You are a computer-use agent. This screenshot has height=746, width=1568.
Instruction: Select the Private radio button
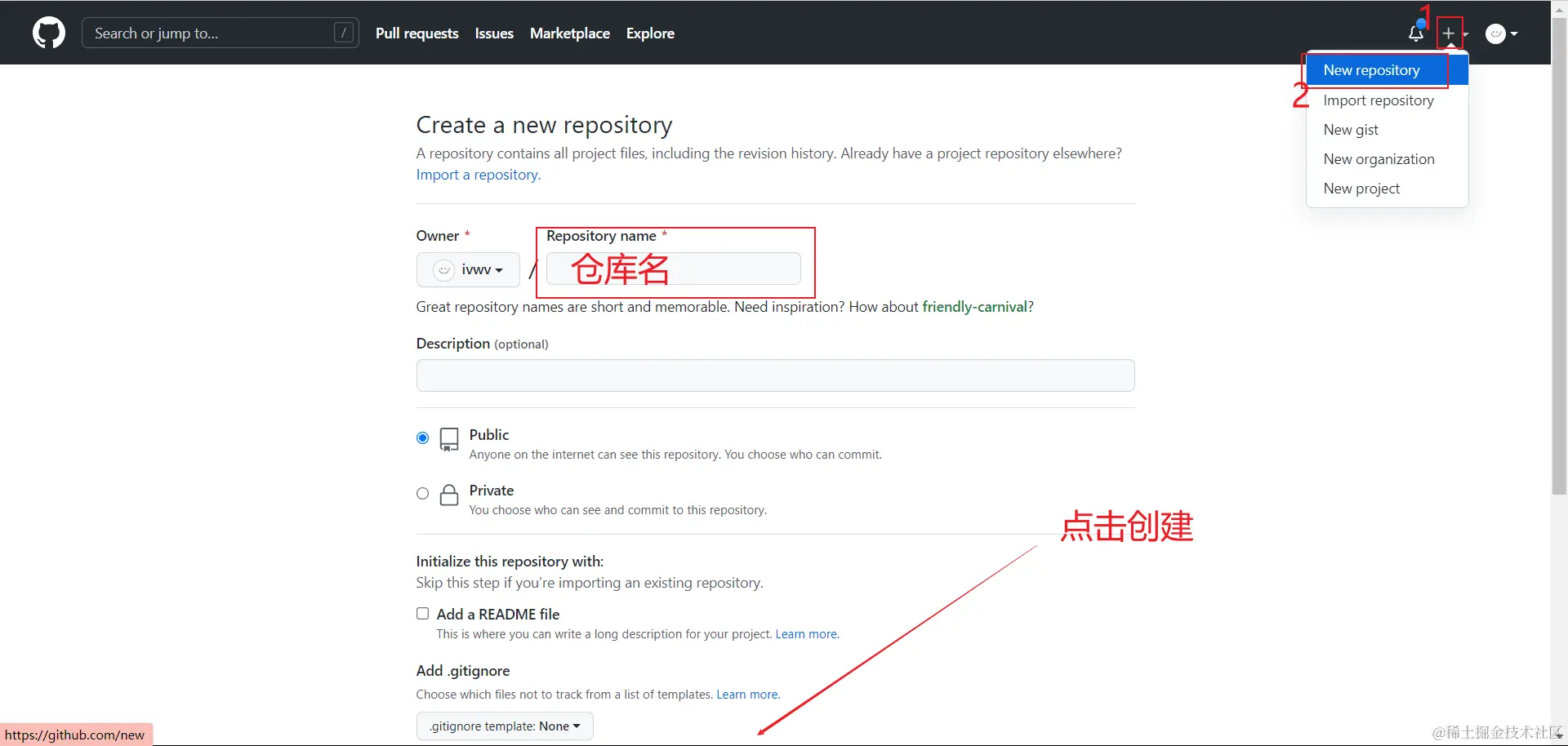pyautogui.click(x=422, y=494)
